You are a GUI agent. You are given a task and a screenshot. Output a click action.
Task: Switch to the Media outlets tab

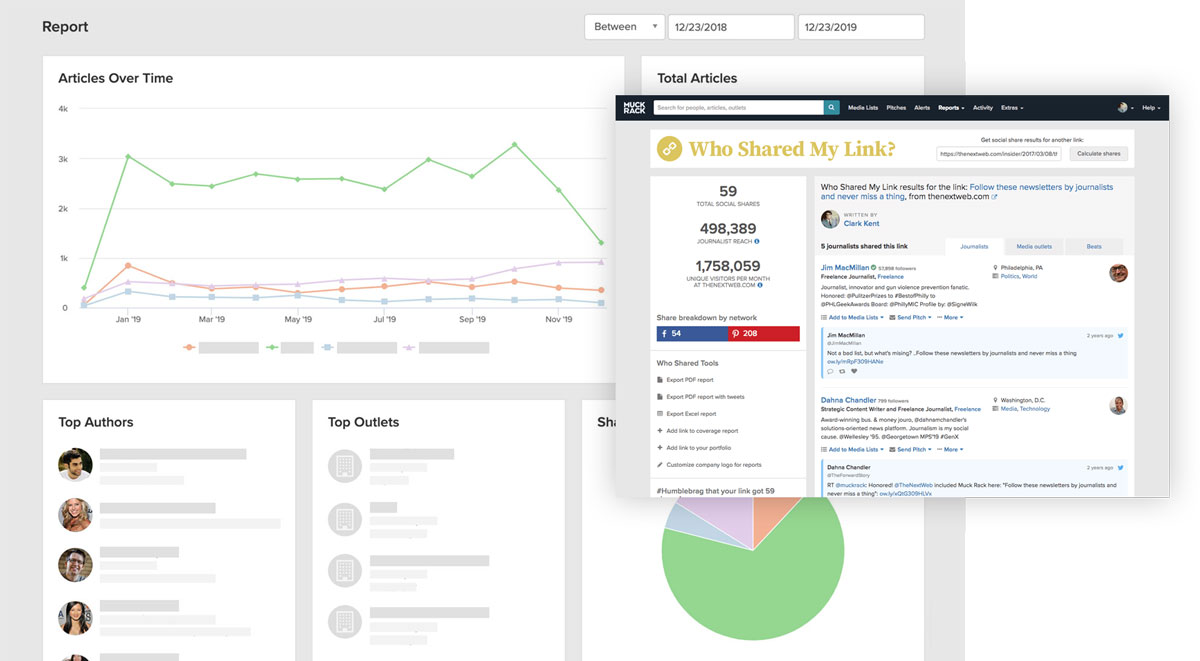(x=1033, y=246)
